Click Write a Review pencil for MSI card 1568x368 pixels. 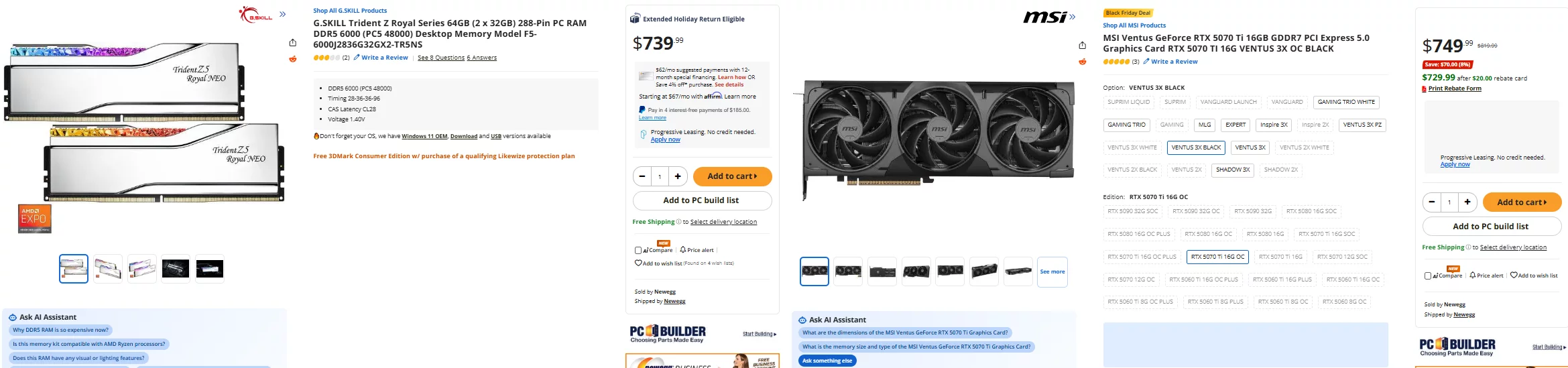click(1146, 62)
